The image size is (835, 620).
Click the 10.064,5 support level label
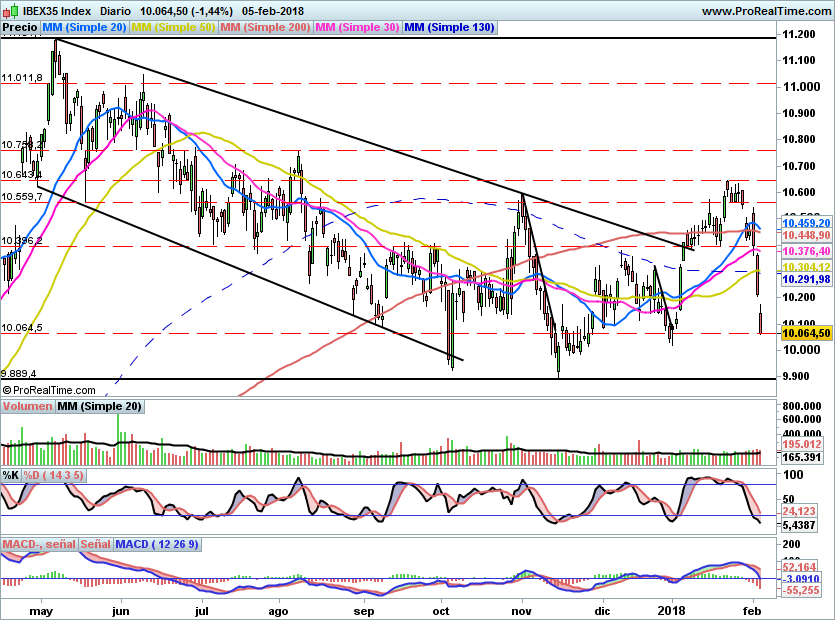22,328
